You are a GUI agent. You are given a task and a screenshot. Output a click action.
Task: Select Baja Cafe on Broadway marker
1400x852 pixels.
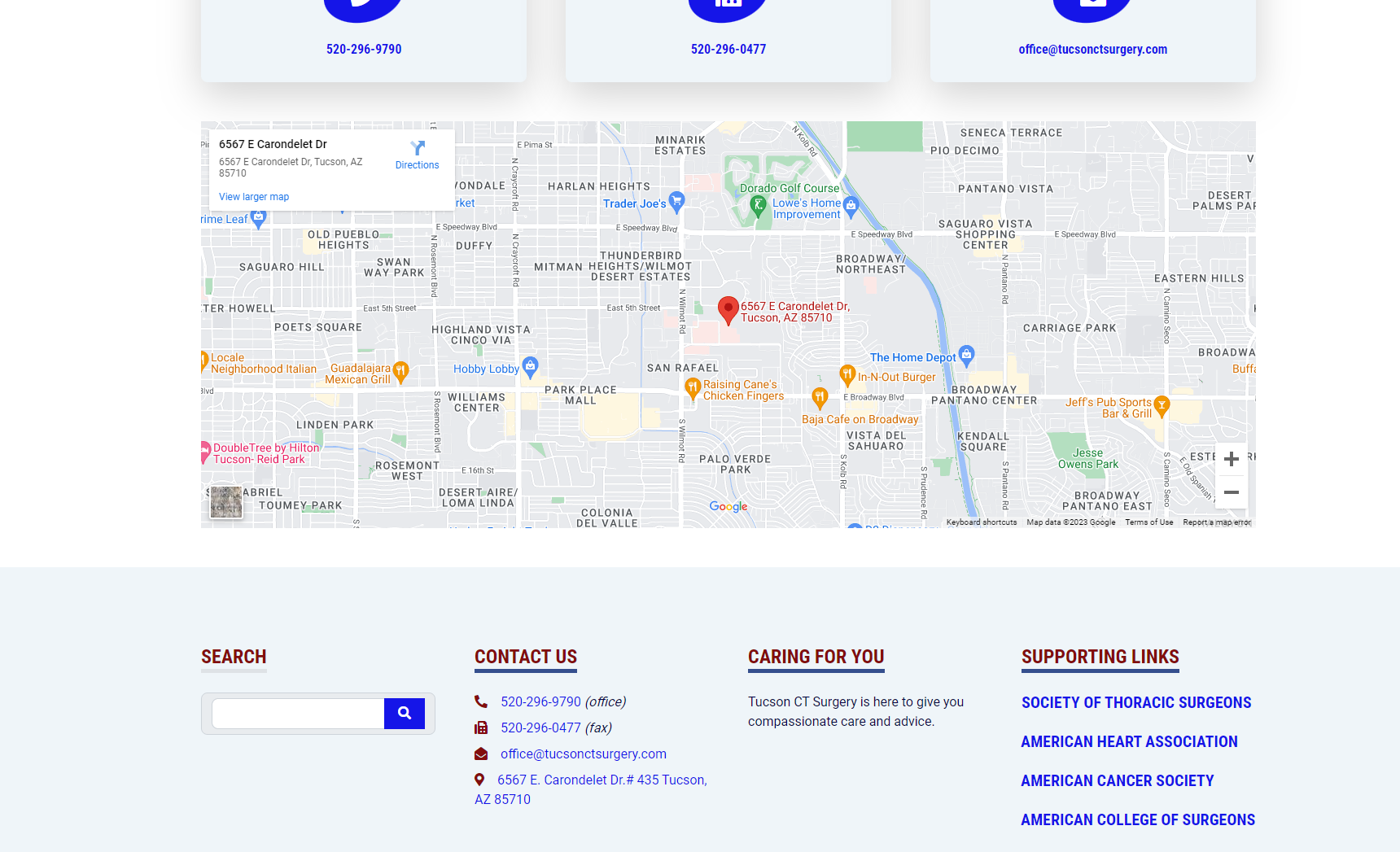point(820,398)
